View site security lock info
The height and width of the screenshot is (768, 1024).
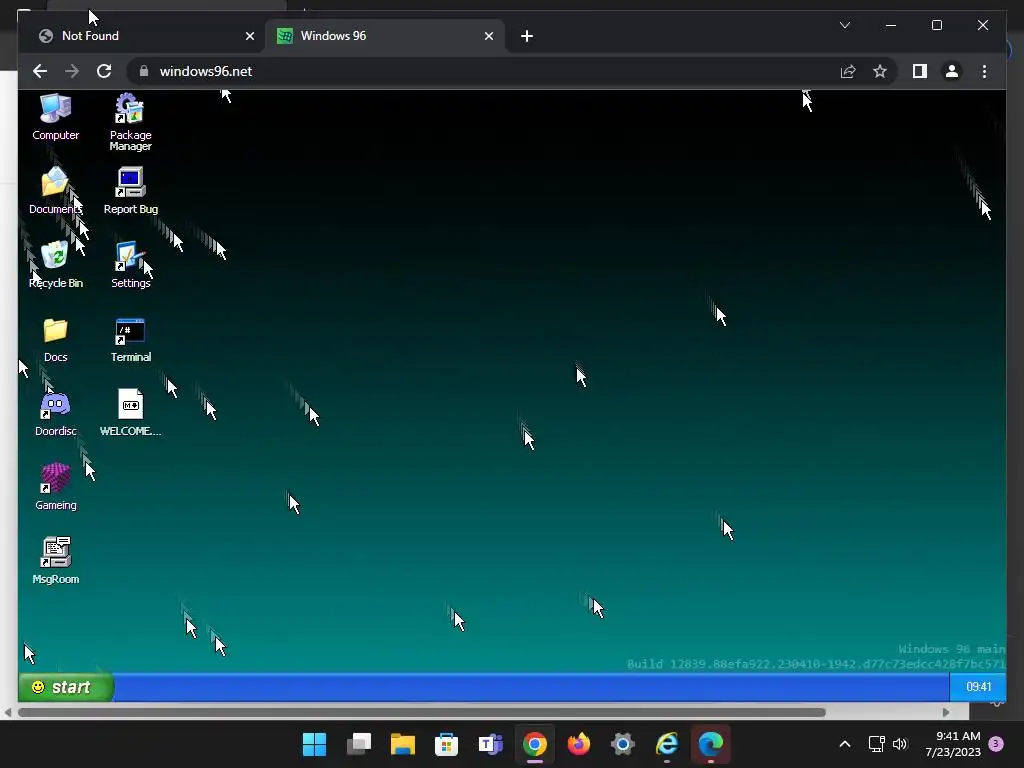click(x=144, y=71)
